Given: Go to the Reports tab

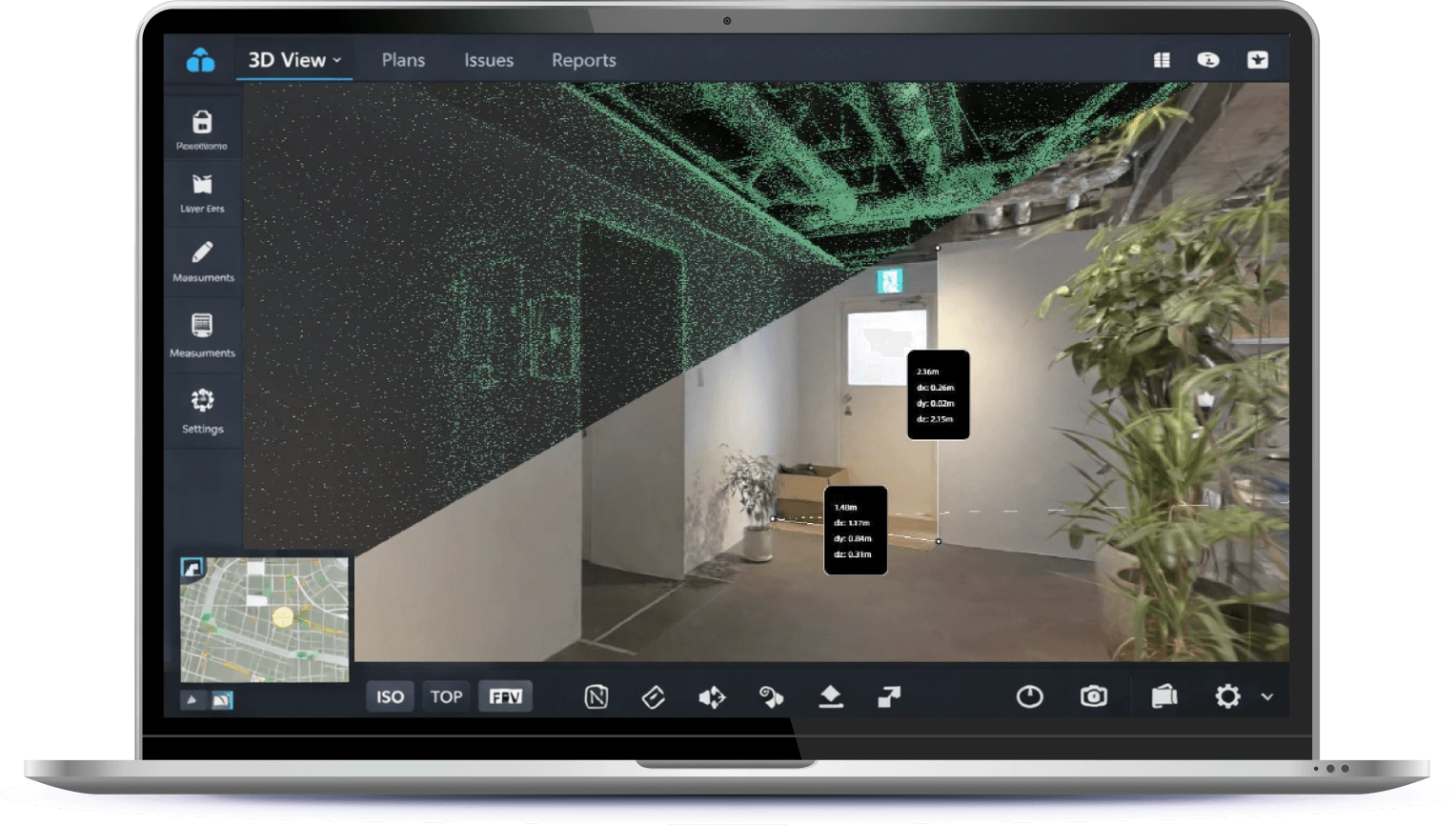Looking at the screenshot, I should point(583,60).
